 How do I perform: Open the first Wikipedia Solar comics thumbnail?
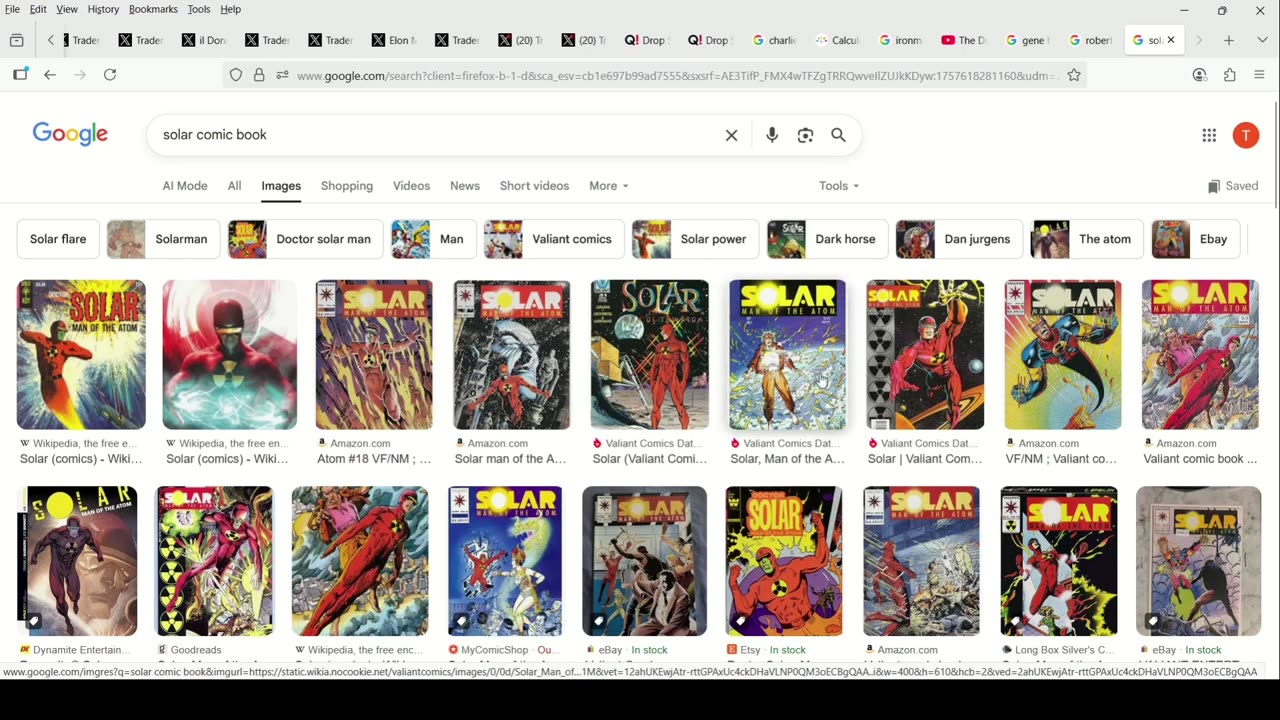pos(81,355)
